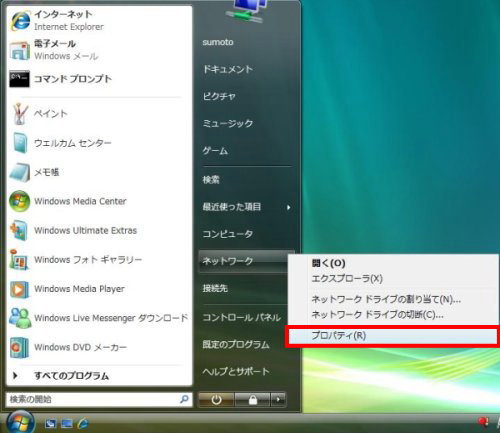Expand 最近使った項目 submenu arrow
The image size is (500, 433).
coord(289,207)
